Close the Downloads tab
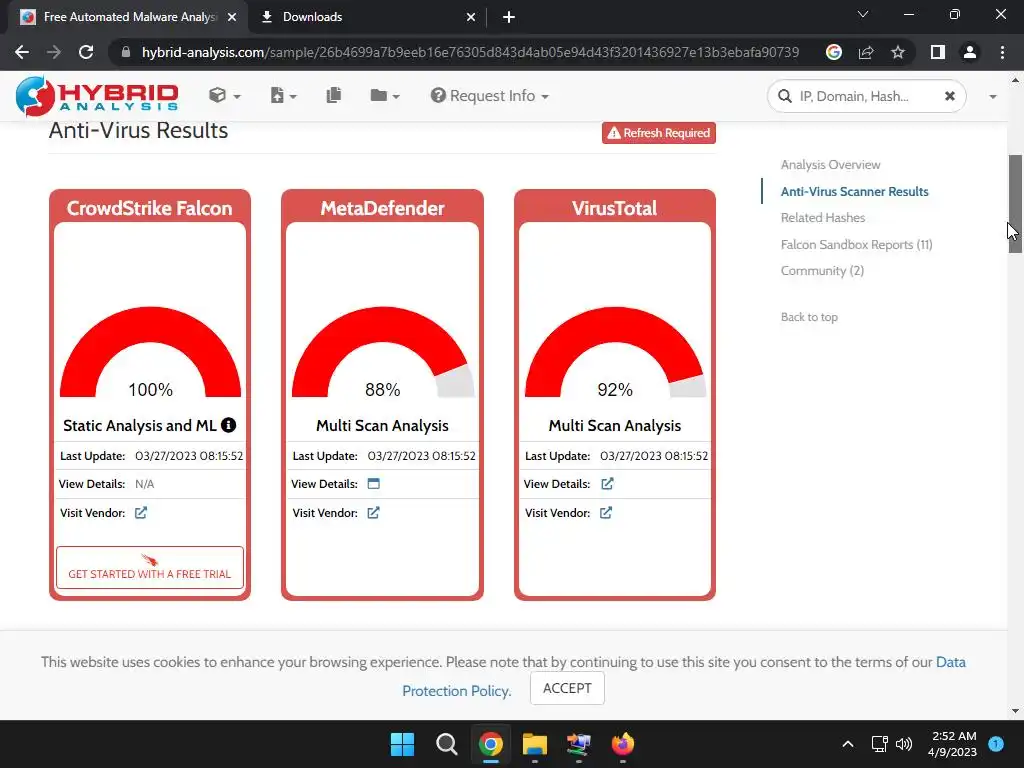This screenshot has width=1024, height=768. click(471, 17)
